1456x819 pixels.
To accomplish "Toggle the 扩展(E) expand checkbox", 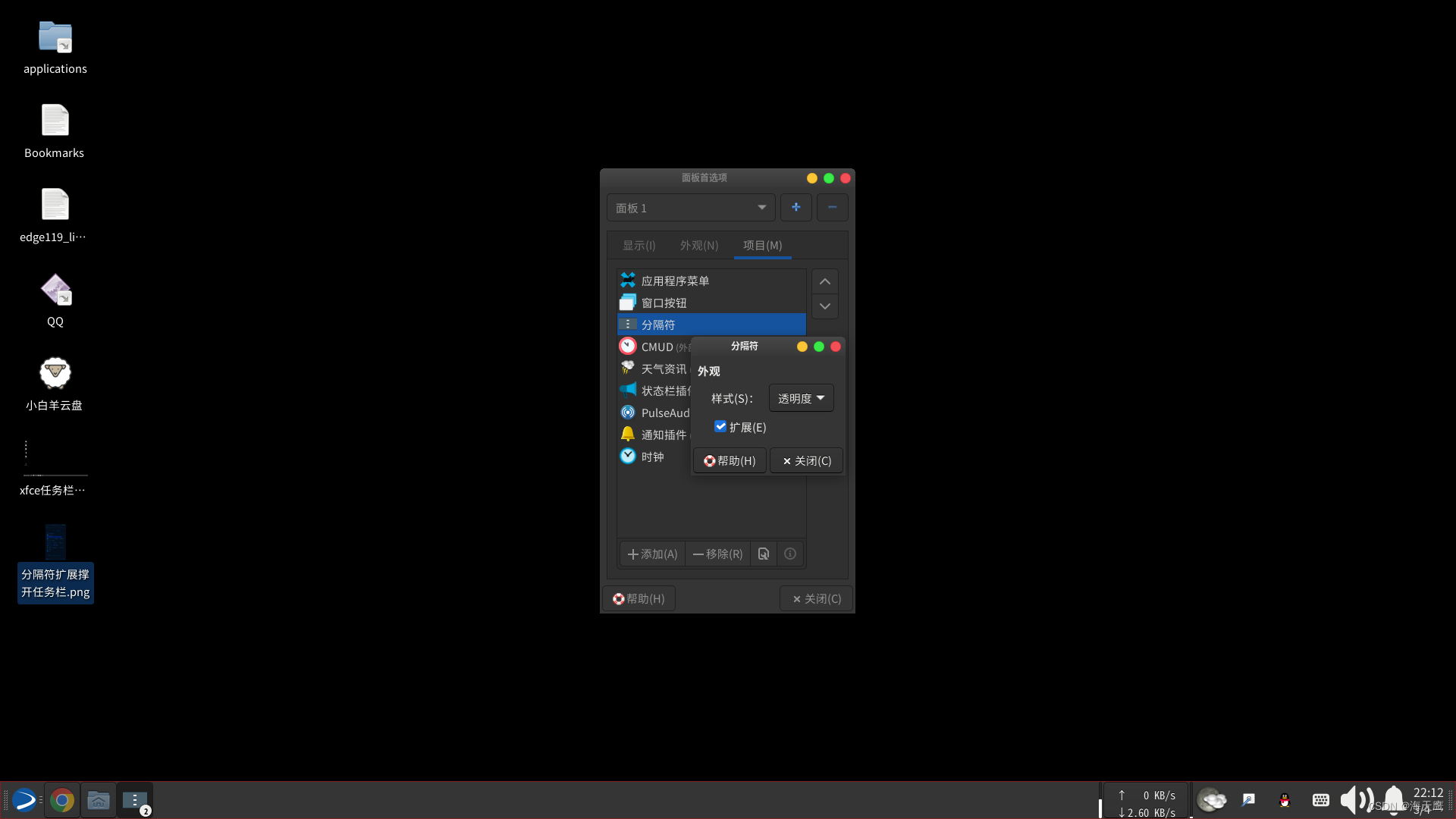I will [720, 427].
